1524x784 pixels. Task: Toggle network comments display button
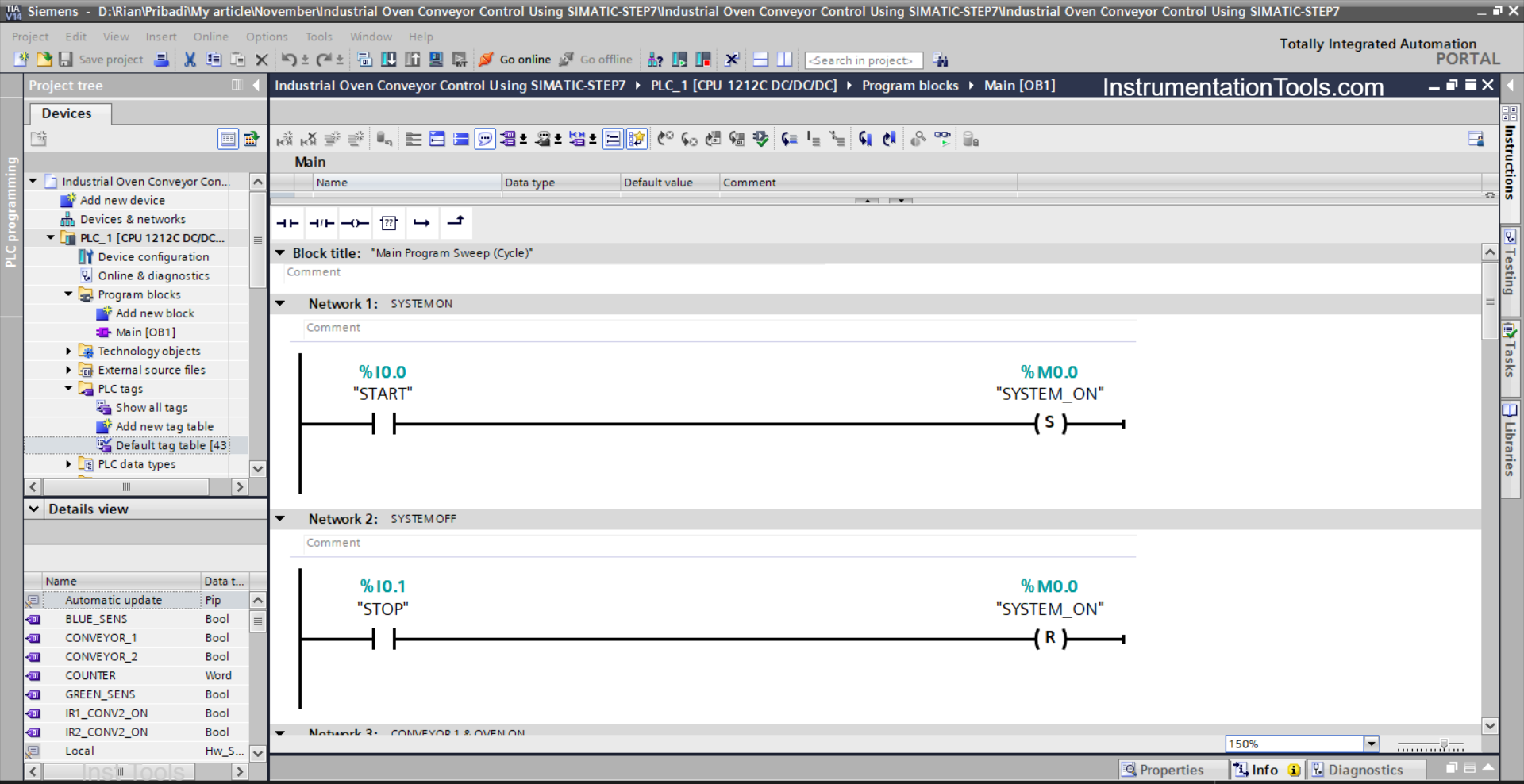[485, 139]
